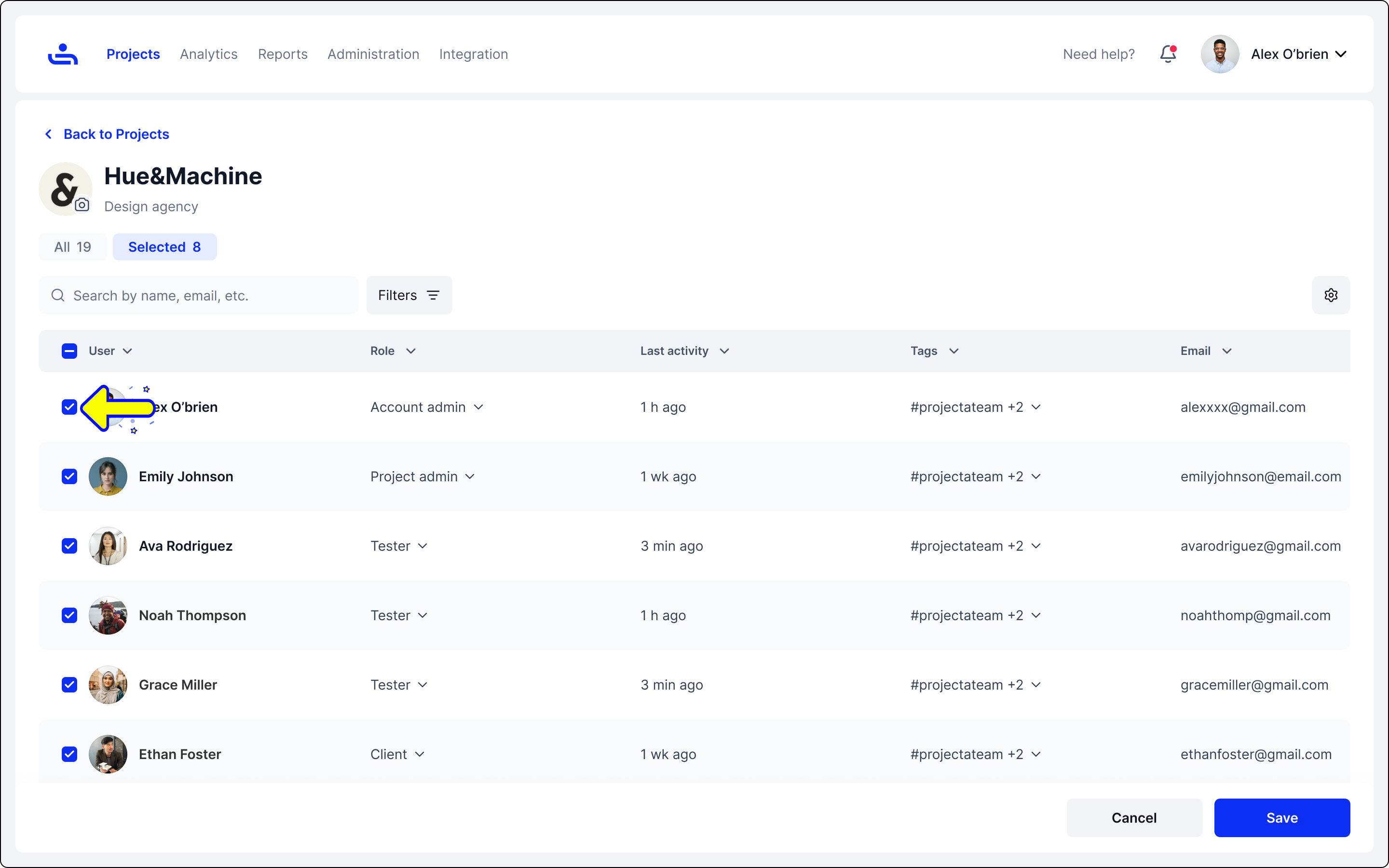The width and height of the screenshot is (1389, 868).
Task: Click Back to Projects link
Action: (x=116, y=134)
